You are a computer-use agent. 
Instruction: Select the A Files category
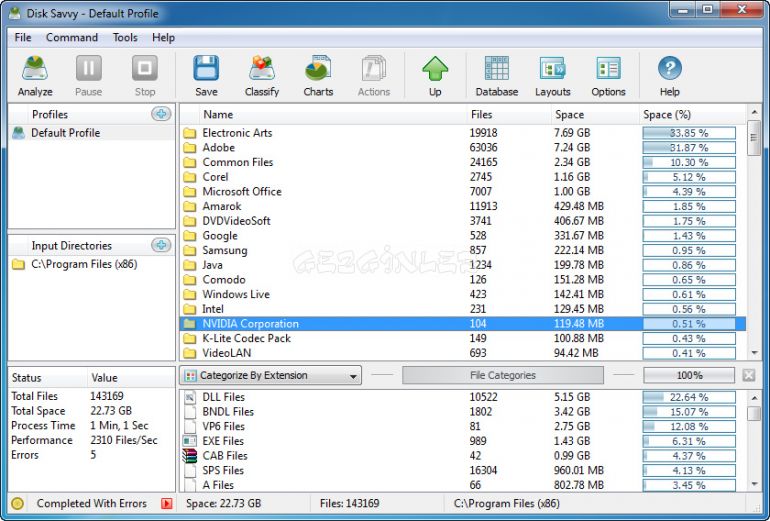point(463,485)
